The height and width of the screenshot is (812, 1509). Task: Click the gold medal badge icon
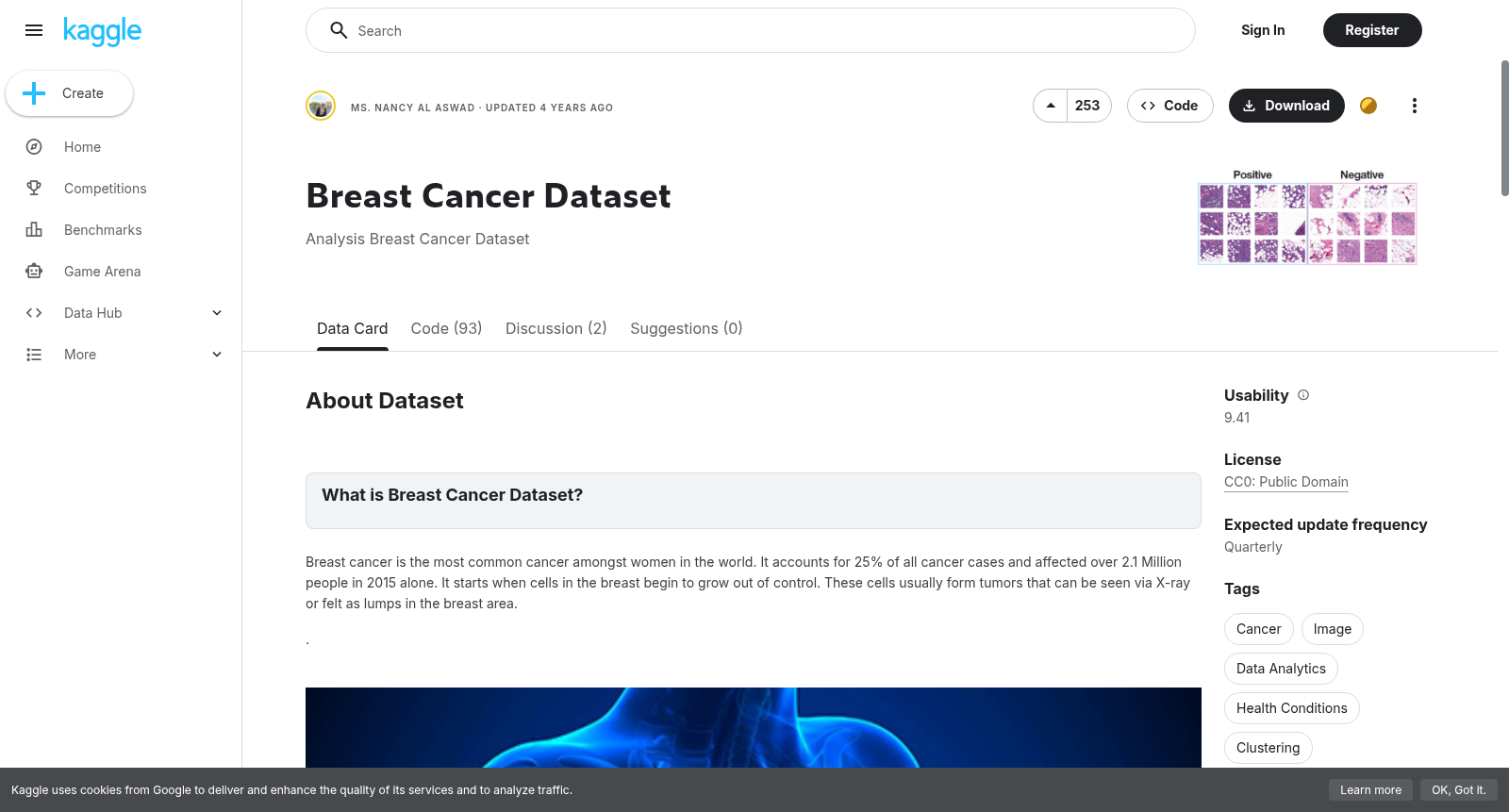pyautogui.click(x=1368, y=106)
